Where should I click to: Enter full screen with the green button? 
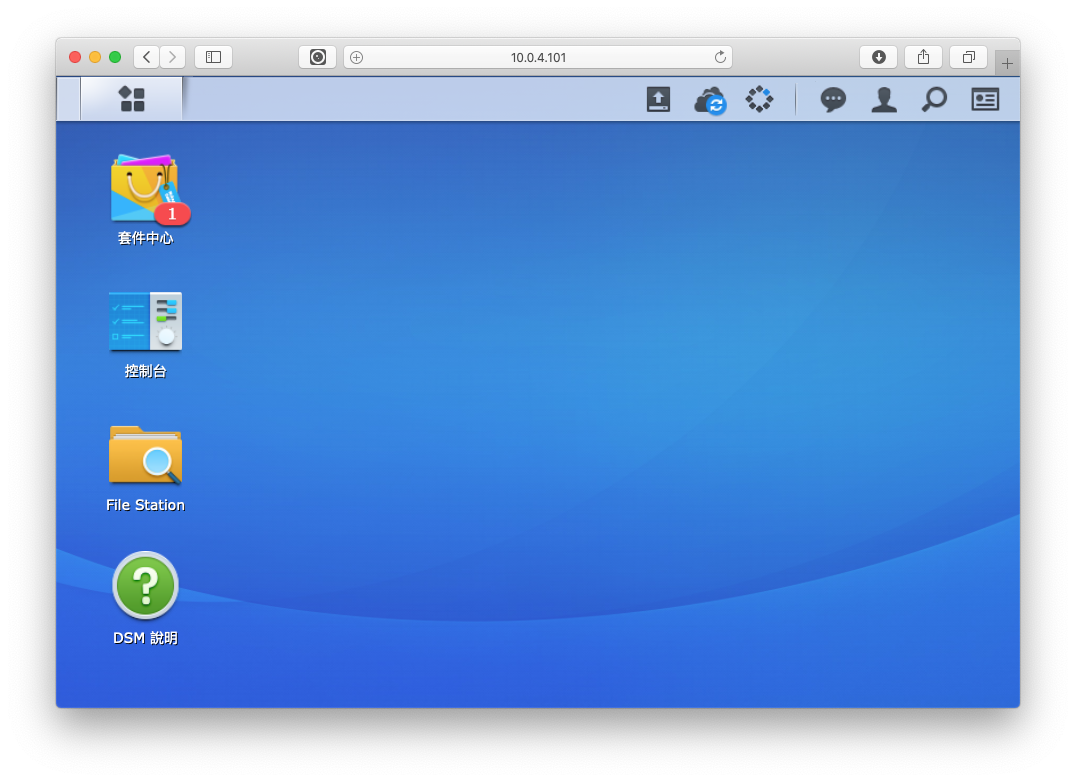click(x=115, y=57)
